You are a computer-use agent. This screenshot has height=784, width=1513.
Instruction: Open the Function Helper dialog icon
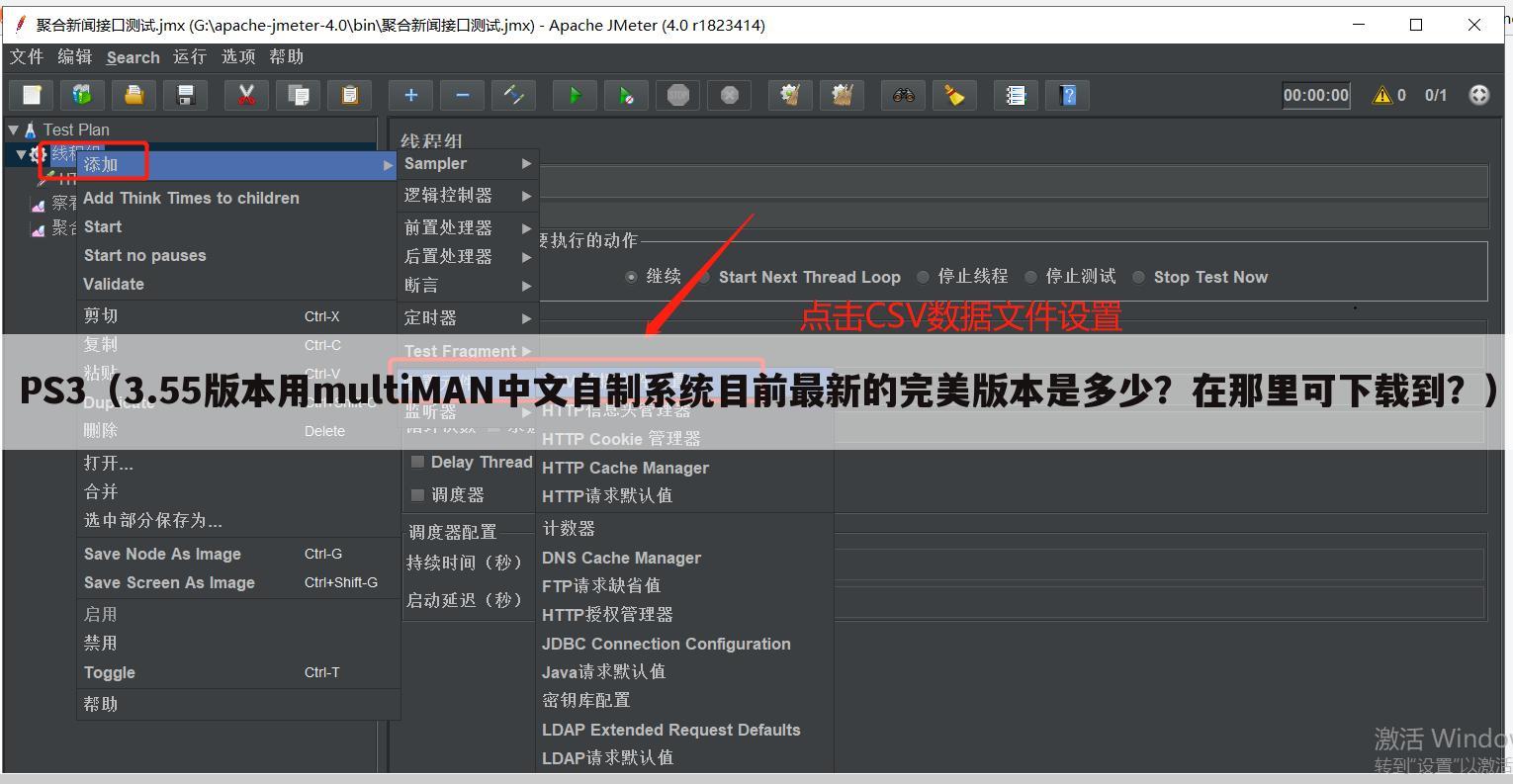pos(1016,95)
